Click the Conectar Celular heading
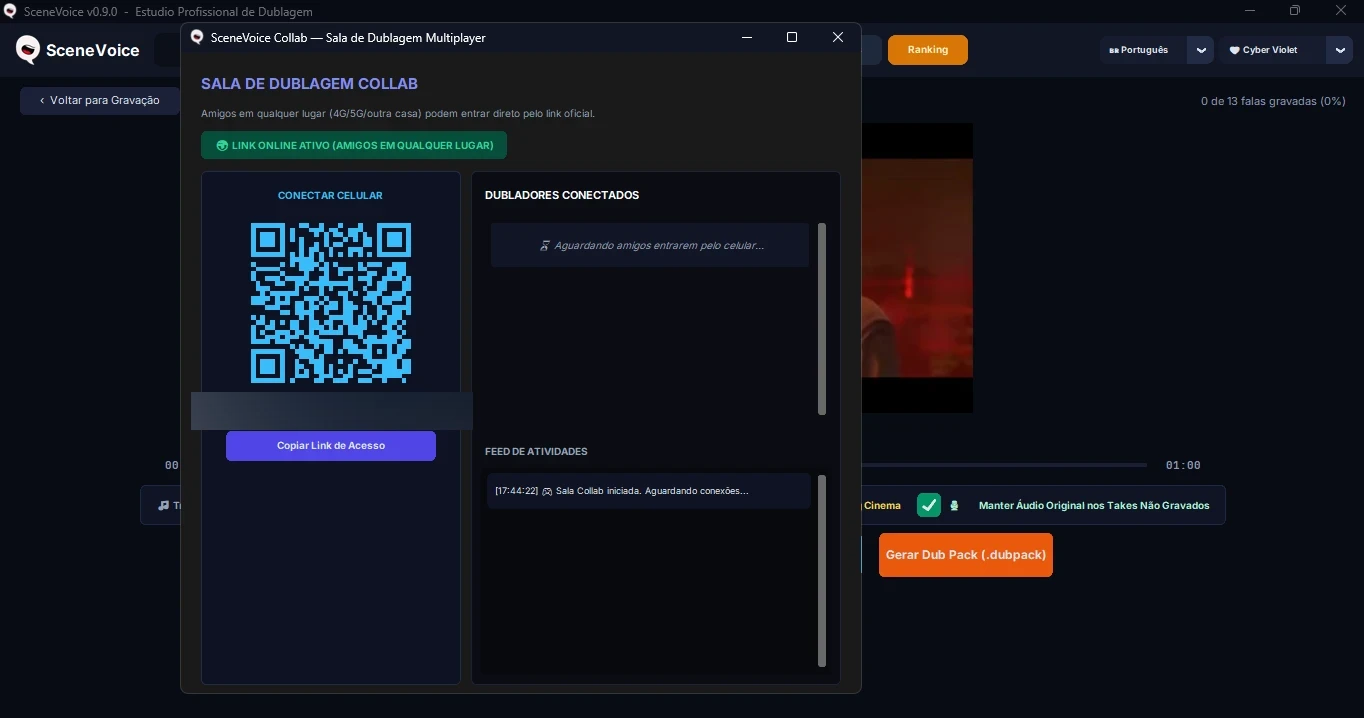The image size is (1364, 718). (x=330, y=196)
